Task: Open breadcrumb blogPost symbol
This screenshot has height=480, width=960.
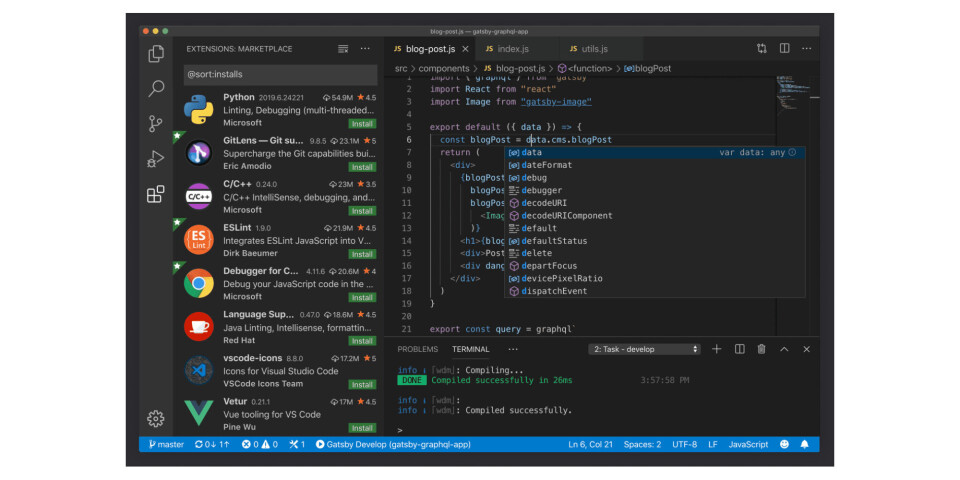Action: point(647,69)
